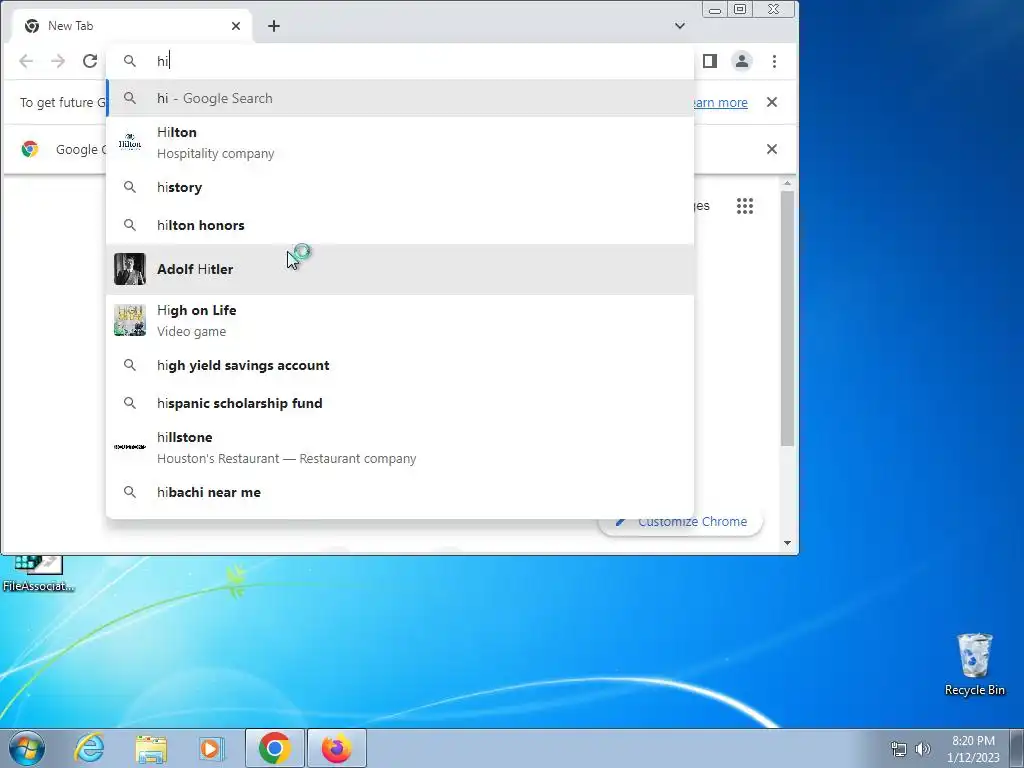Select the hillstone restaurant suggestion
The width and height of the screenshot is (1024, 768).
coord(400,447)
